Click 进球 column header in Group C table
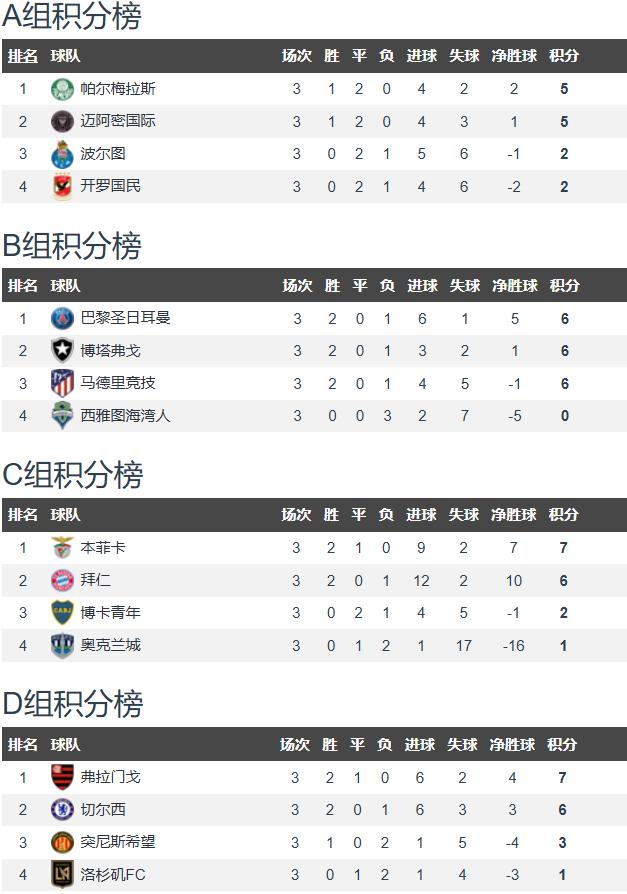627x894 pixels. click(421, 515)
